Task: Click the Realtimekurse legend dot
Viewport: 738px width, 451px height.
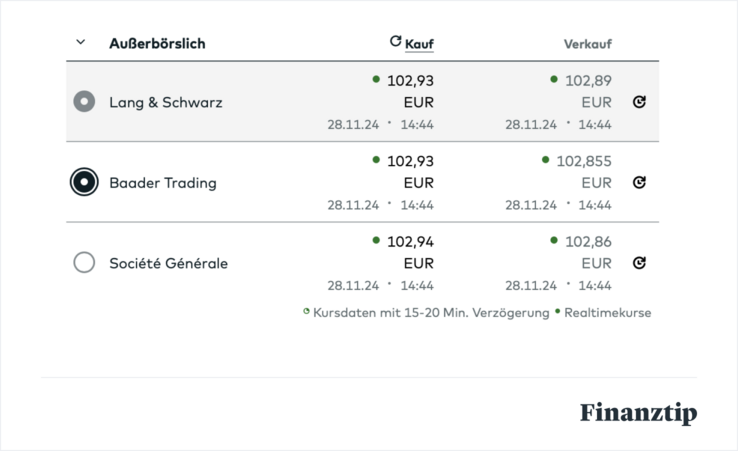Action: click(557, 312)
